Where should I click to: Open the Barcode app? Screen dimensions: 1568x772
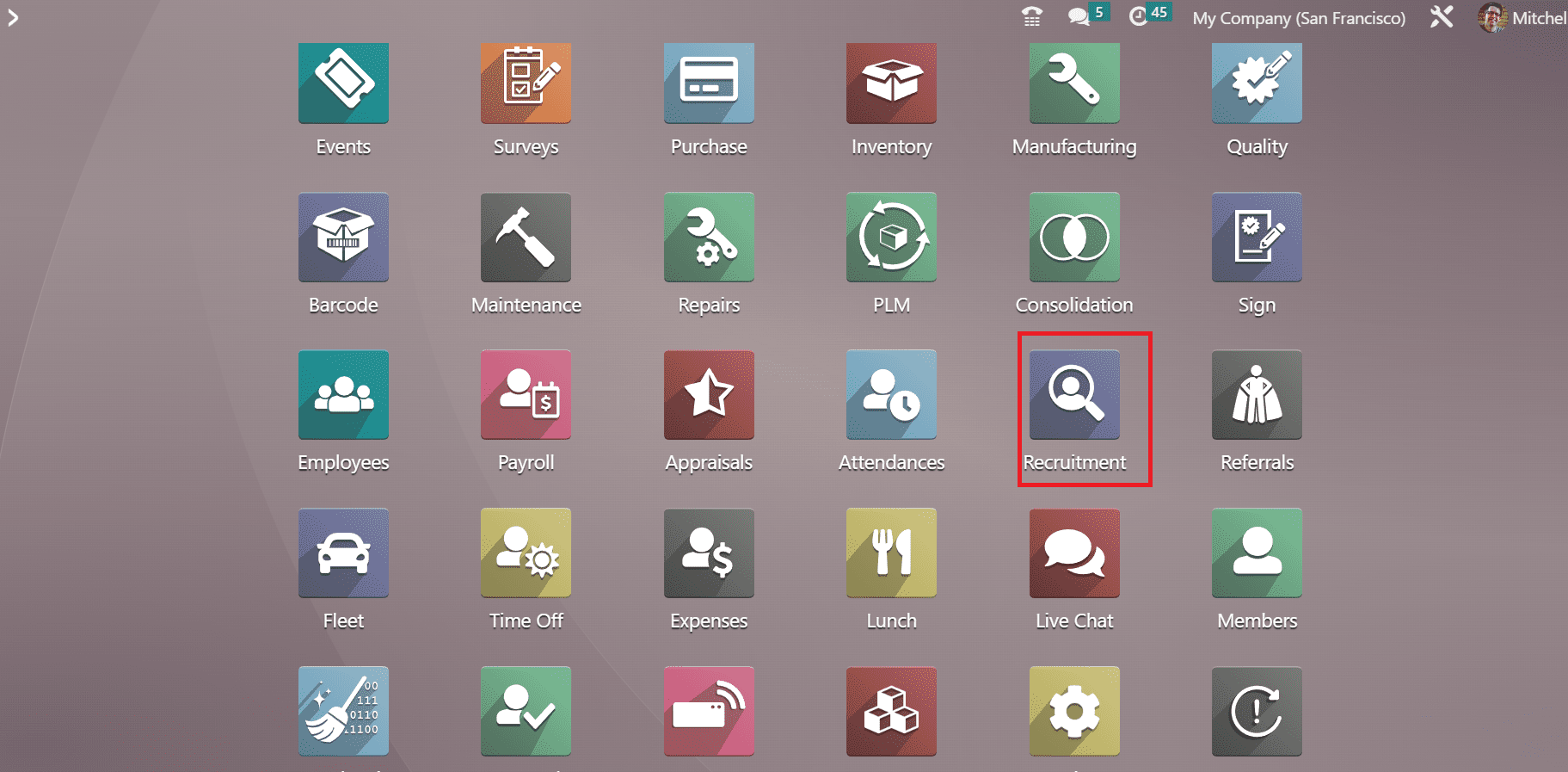(343, 238)
